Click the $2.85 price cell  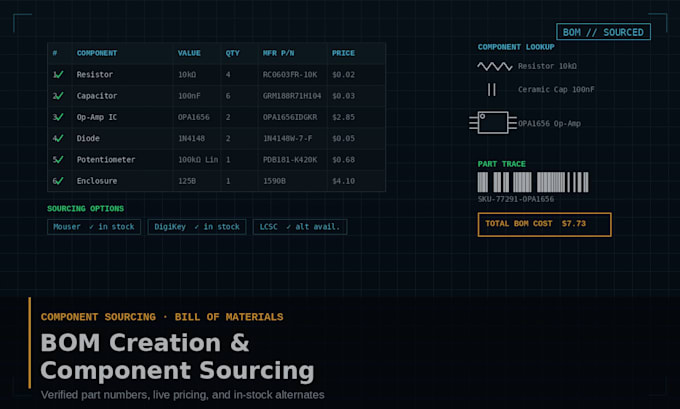coord(343,117)
